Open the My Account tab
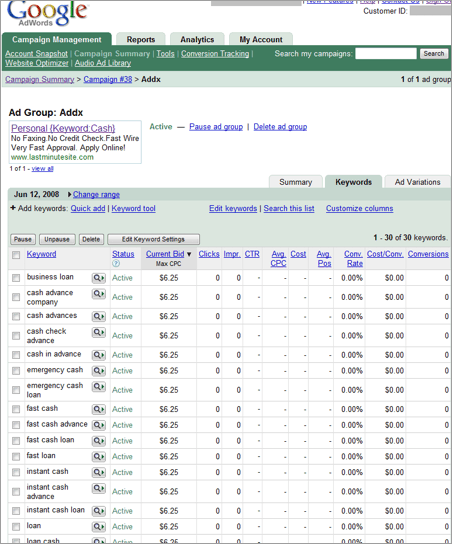 [x=261, y=40]
